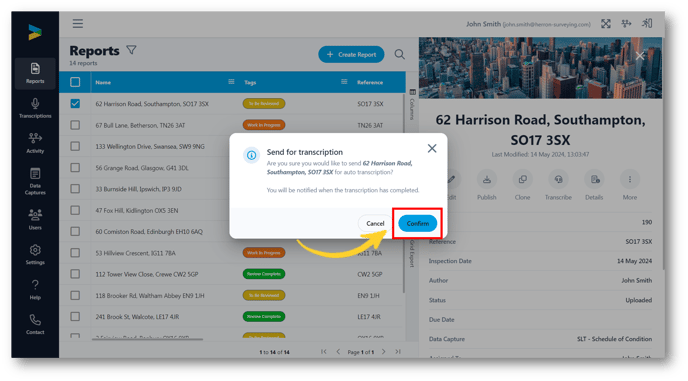
Task: Uncheck the 62 Harrison Road row checkbox
Action: click(75, 104)
